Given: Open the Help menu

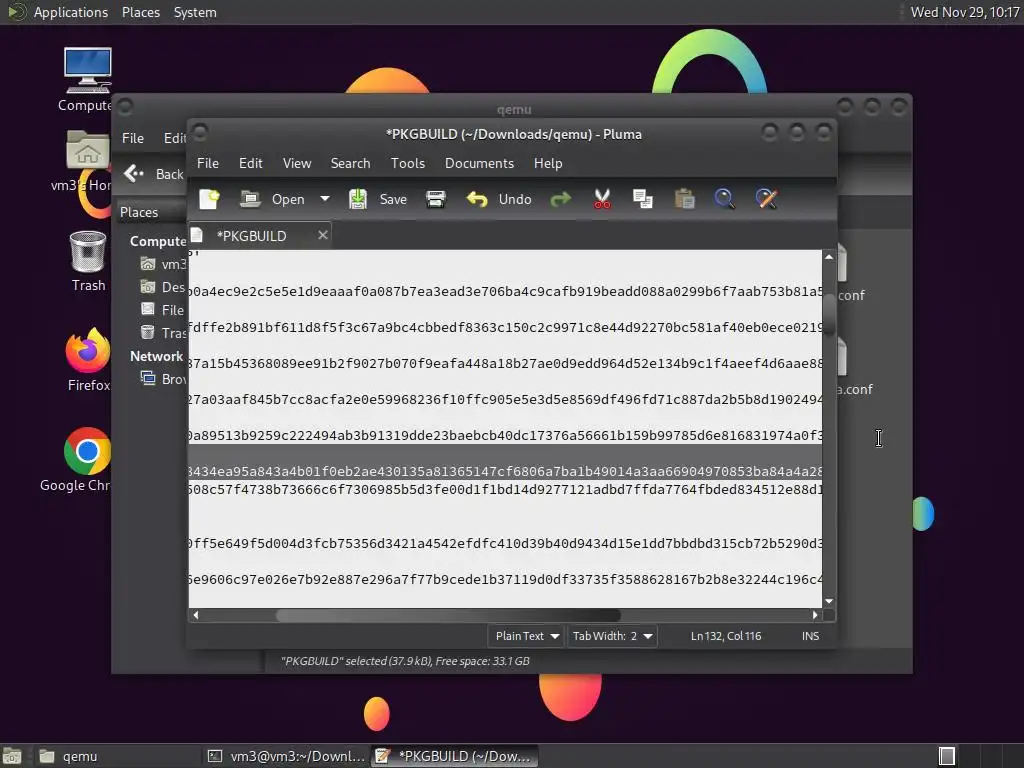Looking at the screenshot, I should pyautogui.click(x=547, y=163).
